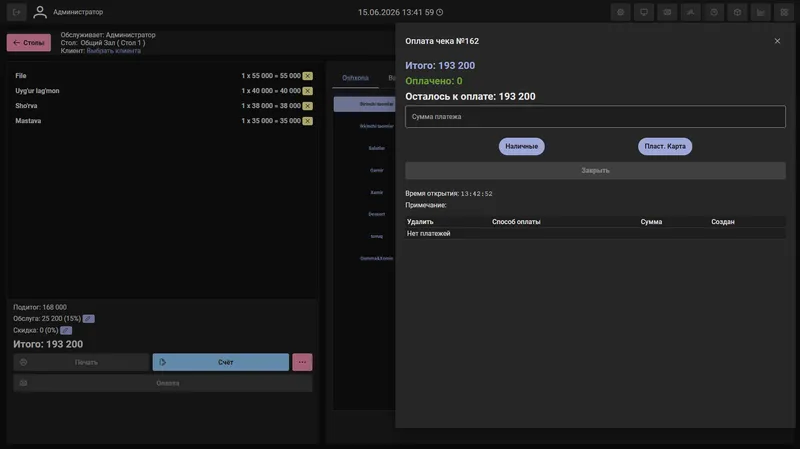
Task: Go back with the Столы button
Action: point(29,43)
